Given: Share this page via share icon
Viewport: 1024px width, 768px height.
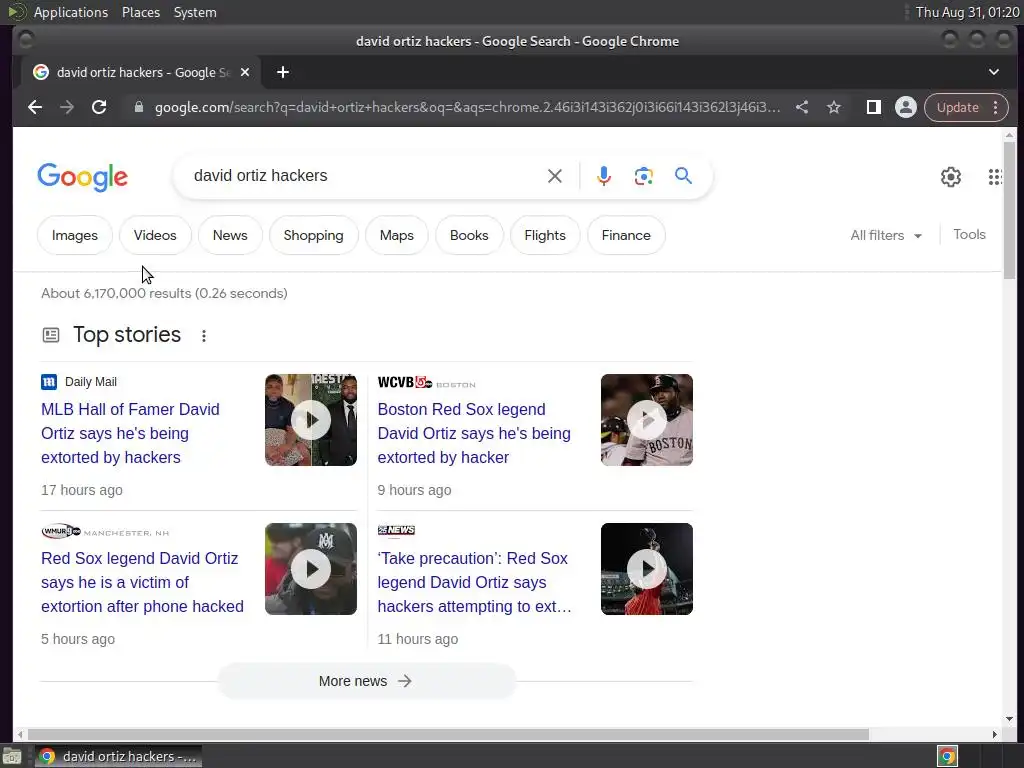Looking at the screenshot, I should tap(802, 107).
